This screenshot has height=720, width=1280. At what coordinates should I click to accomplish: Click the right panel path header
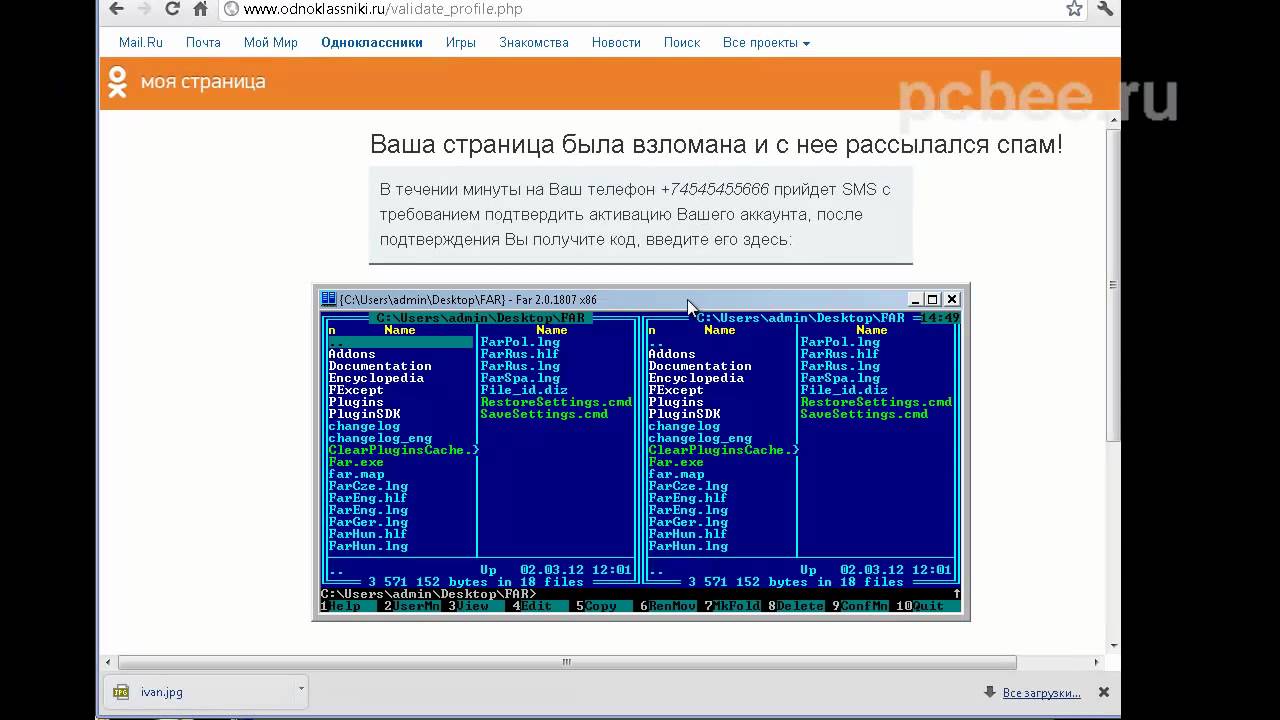pos(800,318)
